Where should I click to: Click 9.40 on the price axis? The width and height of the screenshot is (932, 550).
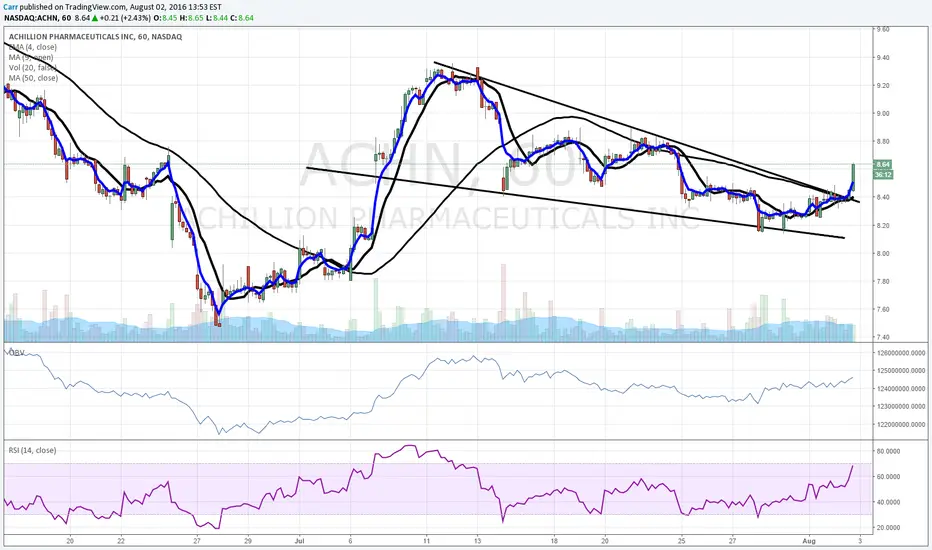click(882, 58)
